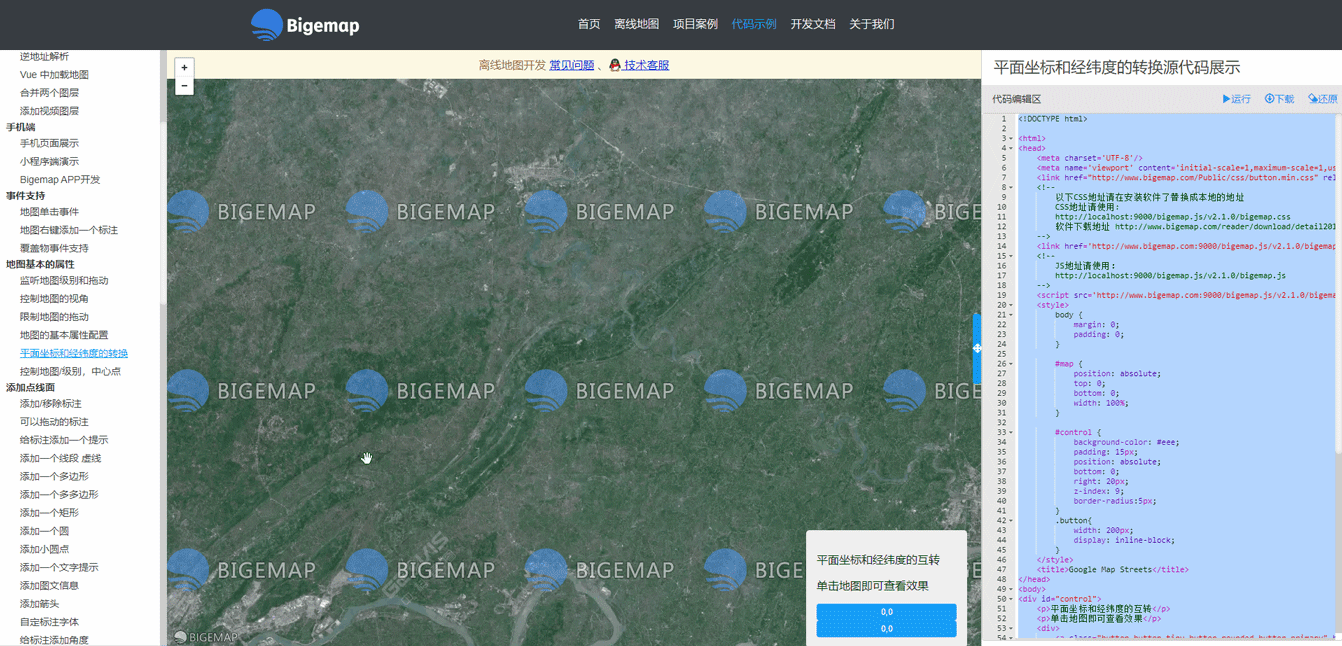
Task: Select 手机页面展示 example
Action: pos(49,143)
